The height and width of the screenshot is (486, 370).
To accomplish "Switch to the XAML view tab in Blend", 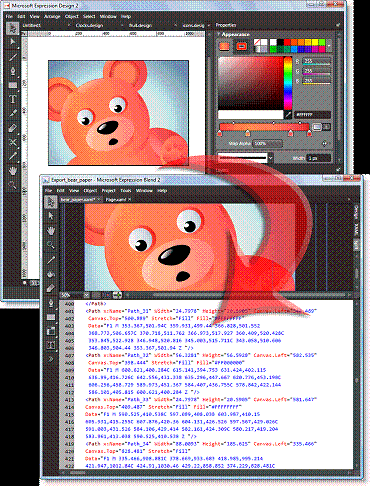I will [x=356, y=230].
